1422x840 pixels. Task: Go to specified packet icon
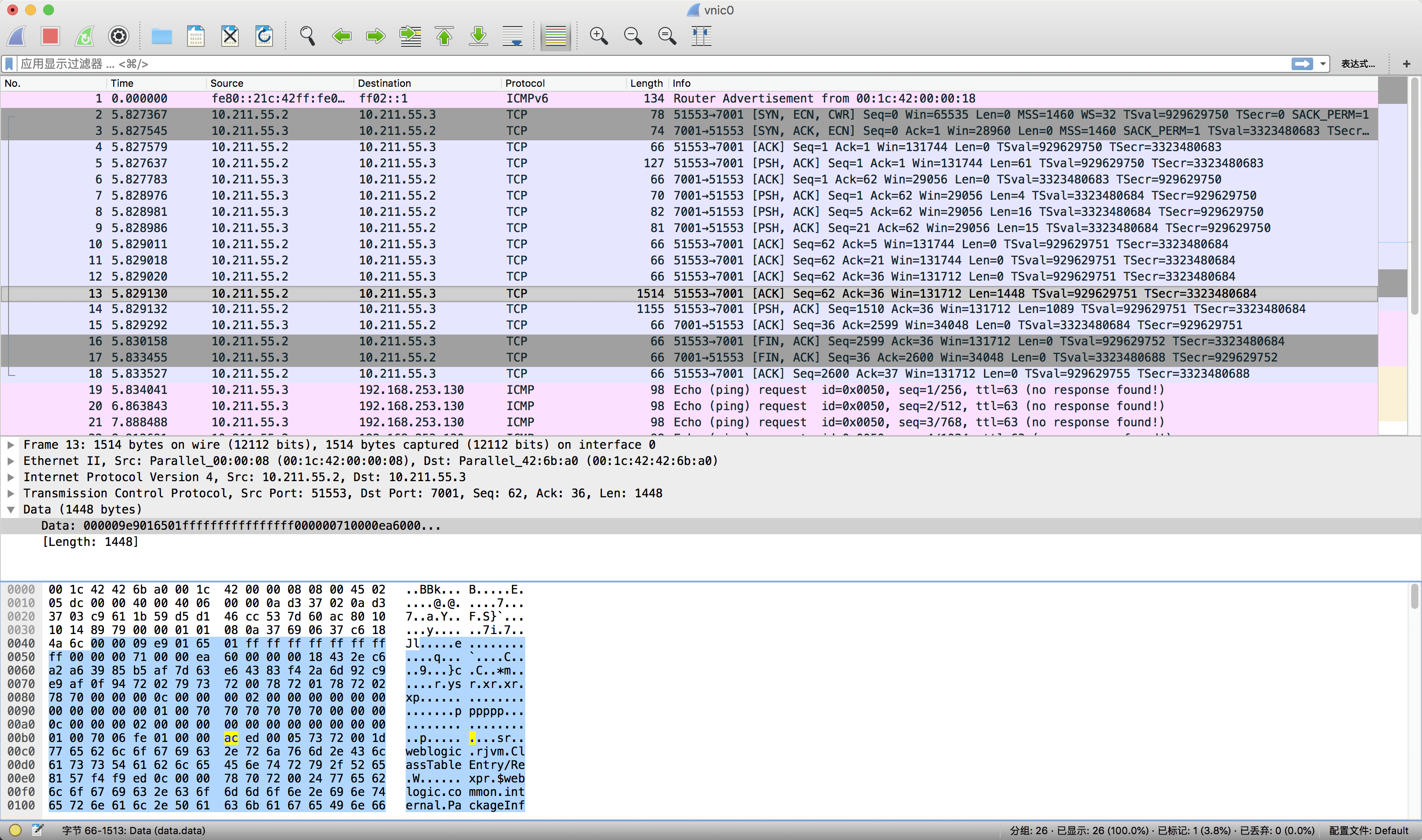click(x=410, y=36)
